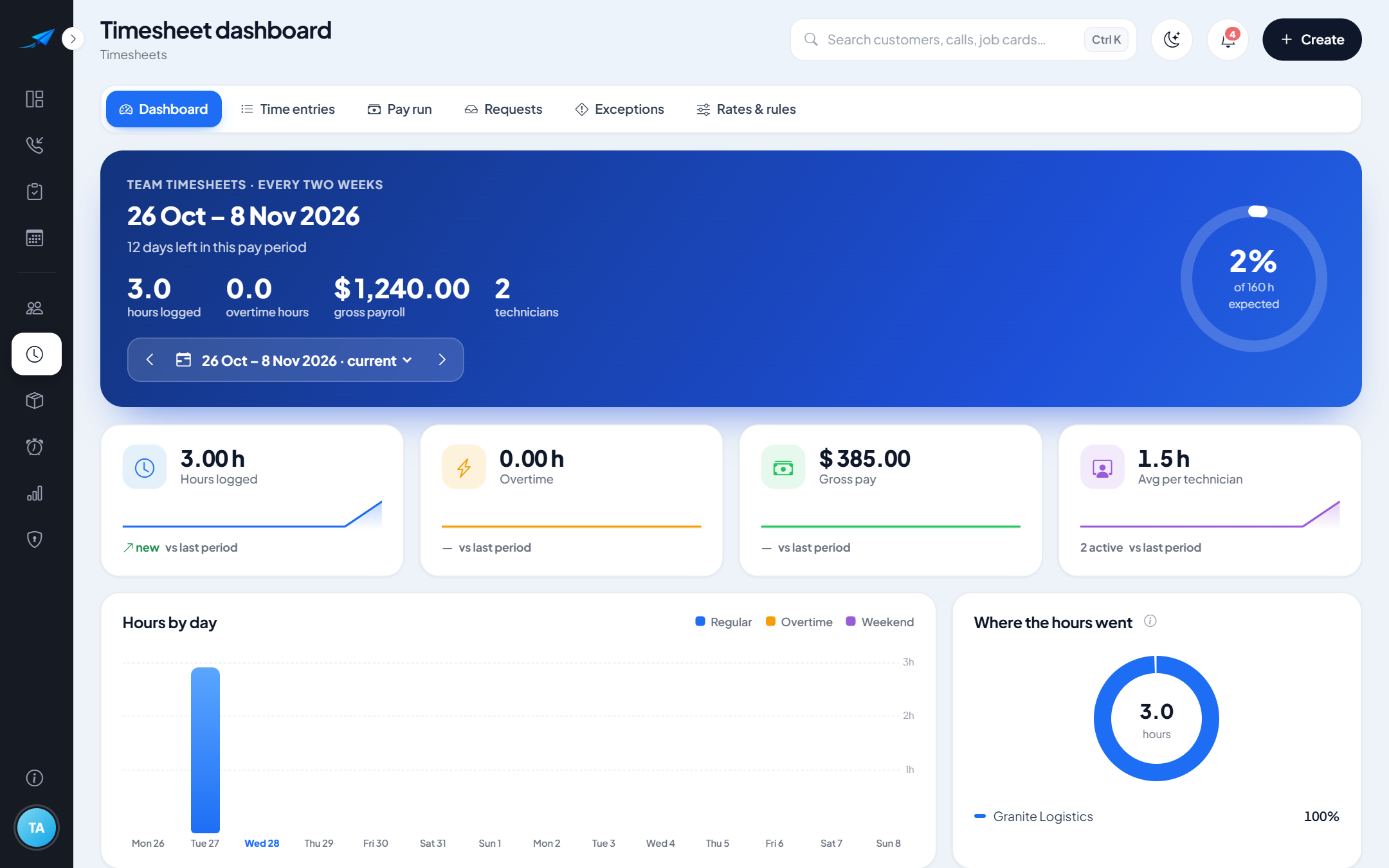Open the reports bar chart icon
This screenshot has height=868, width=1389.
coord(35,493)
